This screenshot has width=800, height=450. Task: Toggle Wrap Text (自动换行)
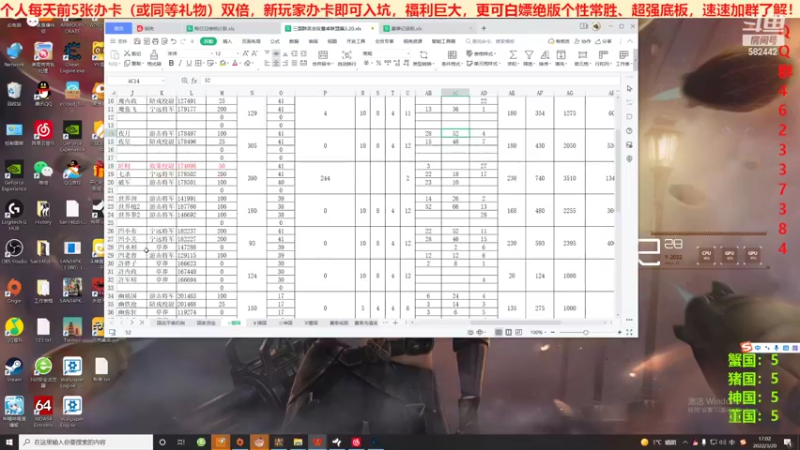[x=346, y=57]
